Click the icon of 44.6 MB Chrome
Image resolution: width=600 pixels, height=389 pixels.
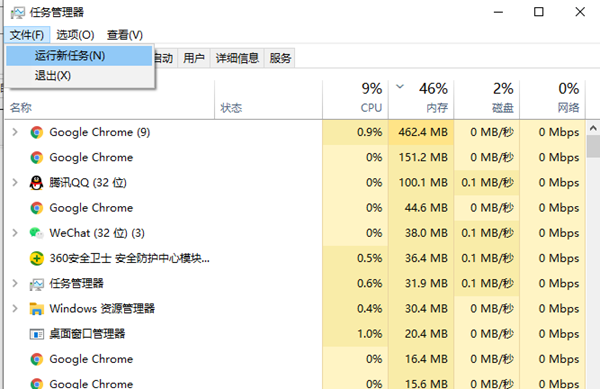pyautogui.click(x=37, y=208)
